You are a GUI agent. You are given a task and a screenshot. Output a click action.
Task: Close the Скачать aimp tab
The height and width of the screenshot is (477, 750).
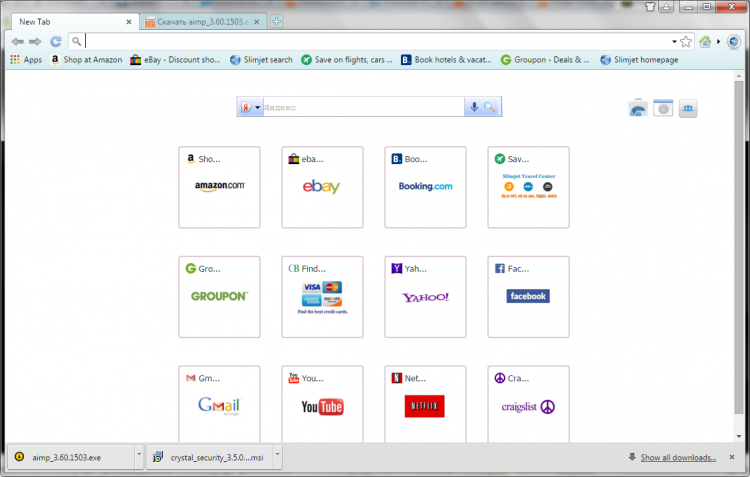[x=257, y=22]
